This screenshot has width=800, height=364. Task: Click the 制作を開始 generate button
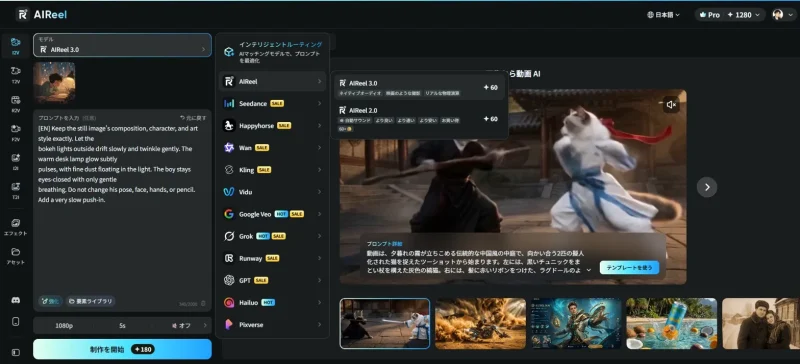point(122,349)
